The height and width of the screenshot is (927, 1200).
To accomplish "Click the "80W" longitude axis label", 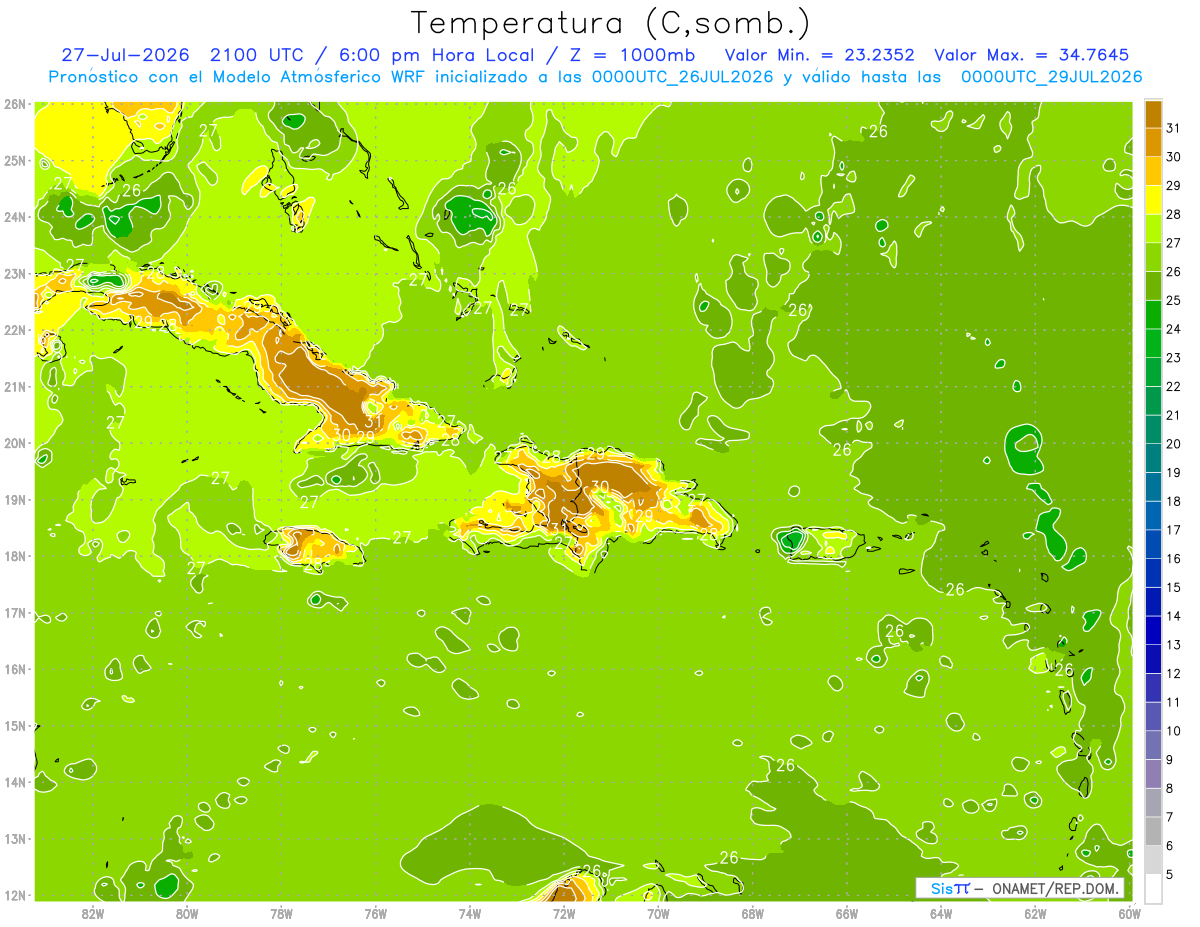I will pyautogui.click(x=187, y=913).
